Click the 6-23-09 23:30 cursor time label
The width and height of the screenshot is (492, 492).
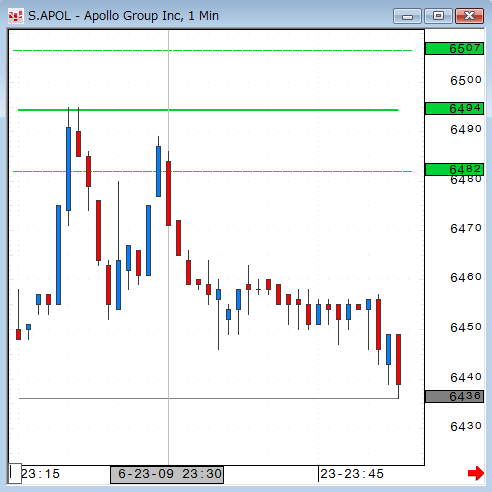coord(167,474)
